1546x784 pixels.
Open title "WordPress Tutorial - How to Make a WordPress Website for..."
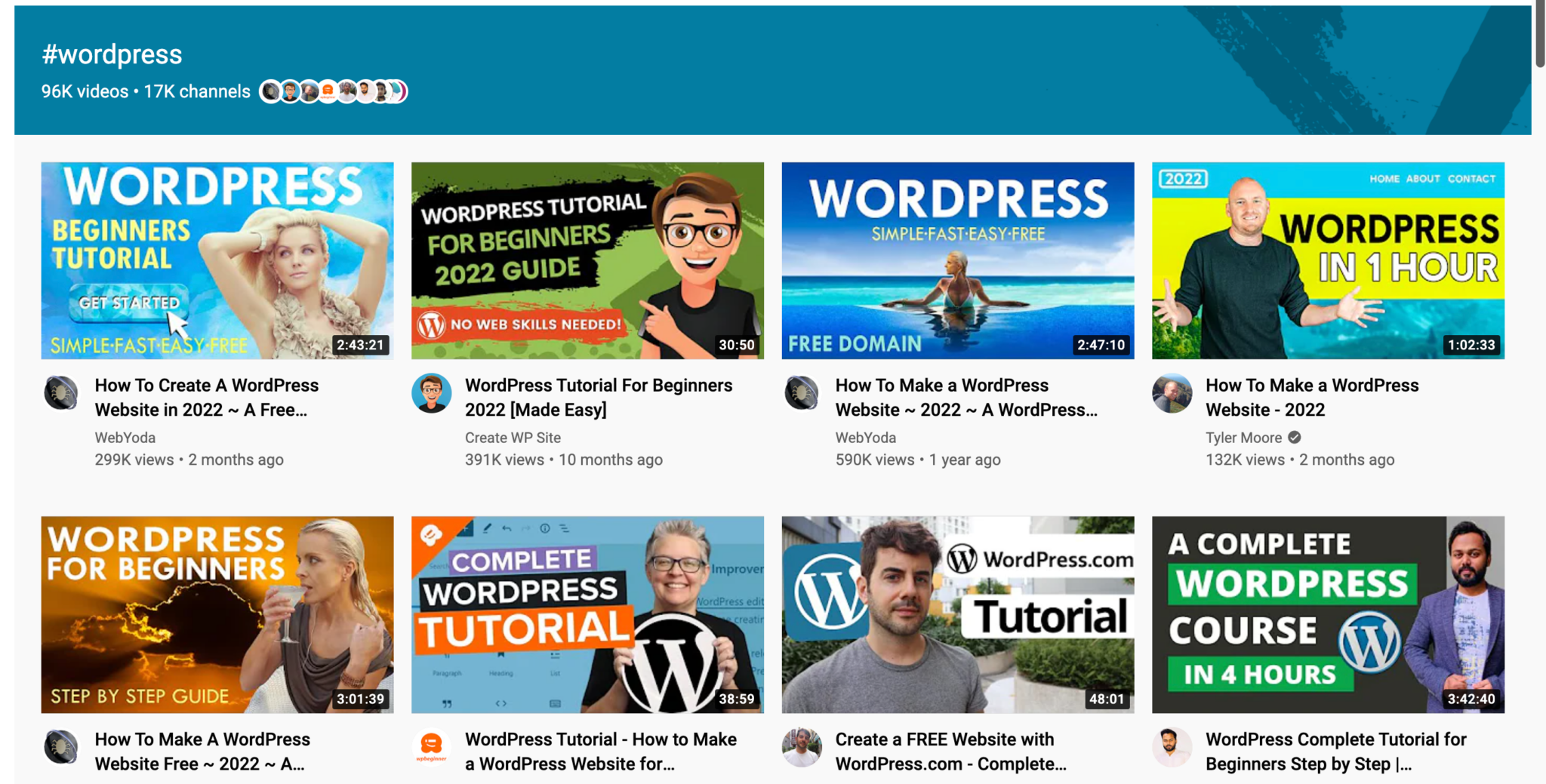[x=601, y=752]
